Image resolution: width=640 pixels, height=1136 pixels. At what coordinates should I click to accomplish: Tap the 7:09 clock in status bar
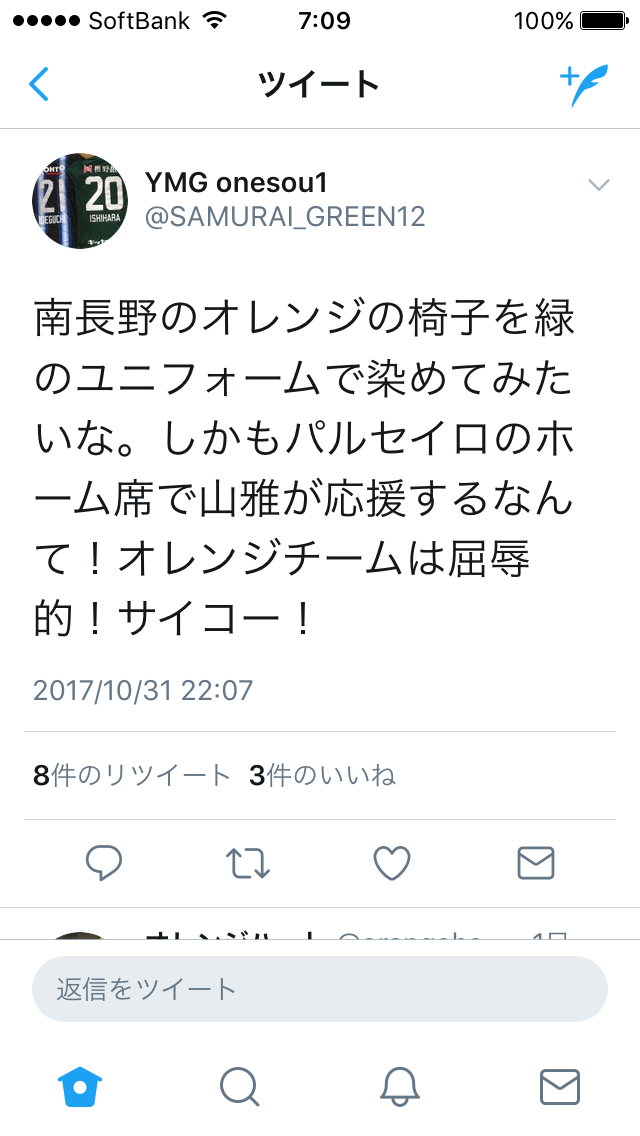(x=324, y=20)
